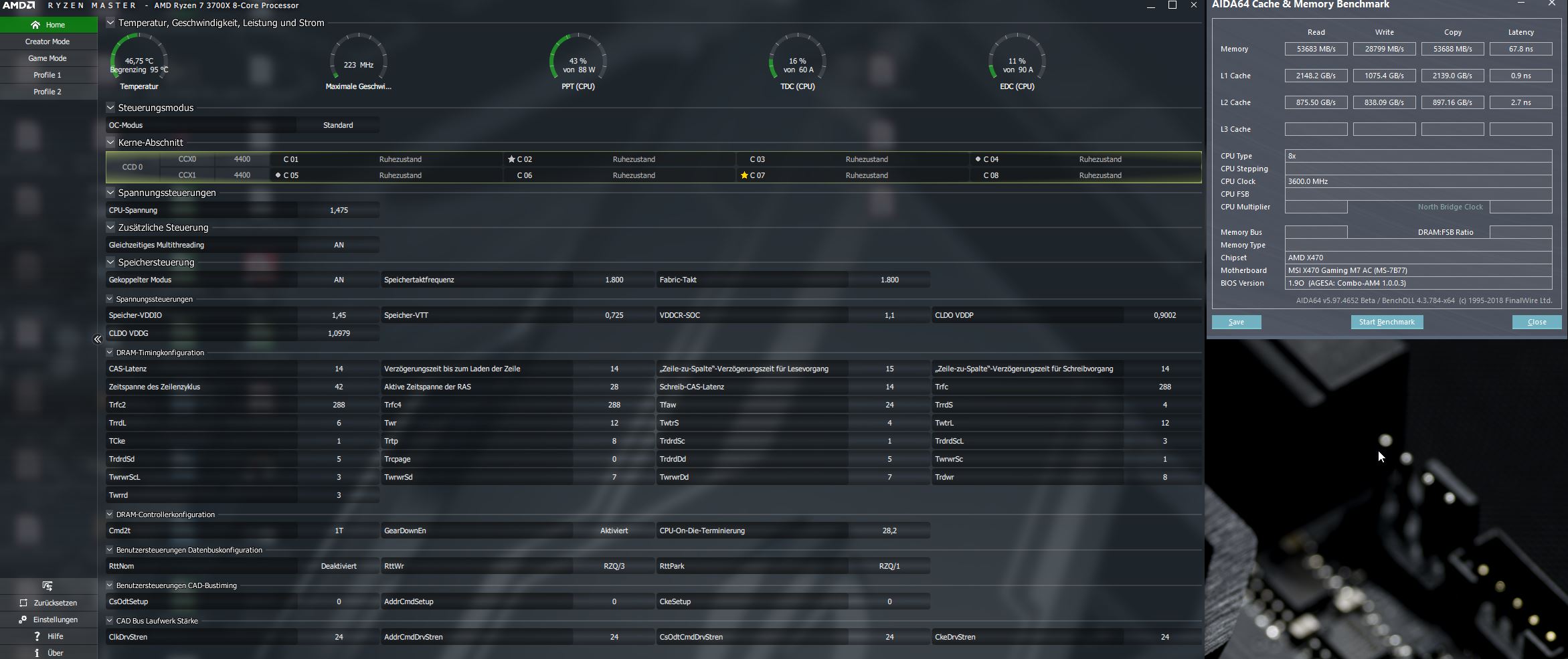
Task: Collapse Benutzersteuerungen Datenbuskonfiguration subsection
Action: pyautogui.click(x=110, y=550)
